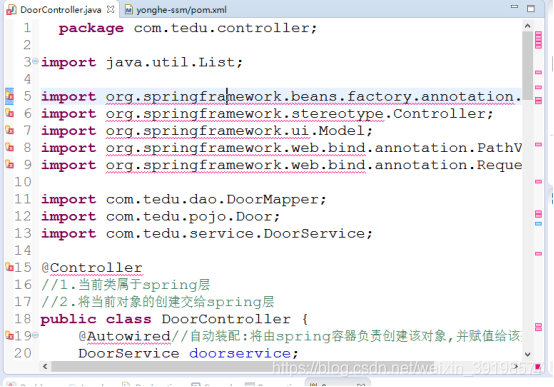
Task: Click 'package' keyword on line 1
Action: tap(91, 28)
